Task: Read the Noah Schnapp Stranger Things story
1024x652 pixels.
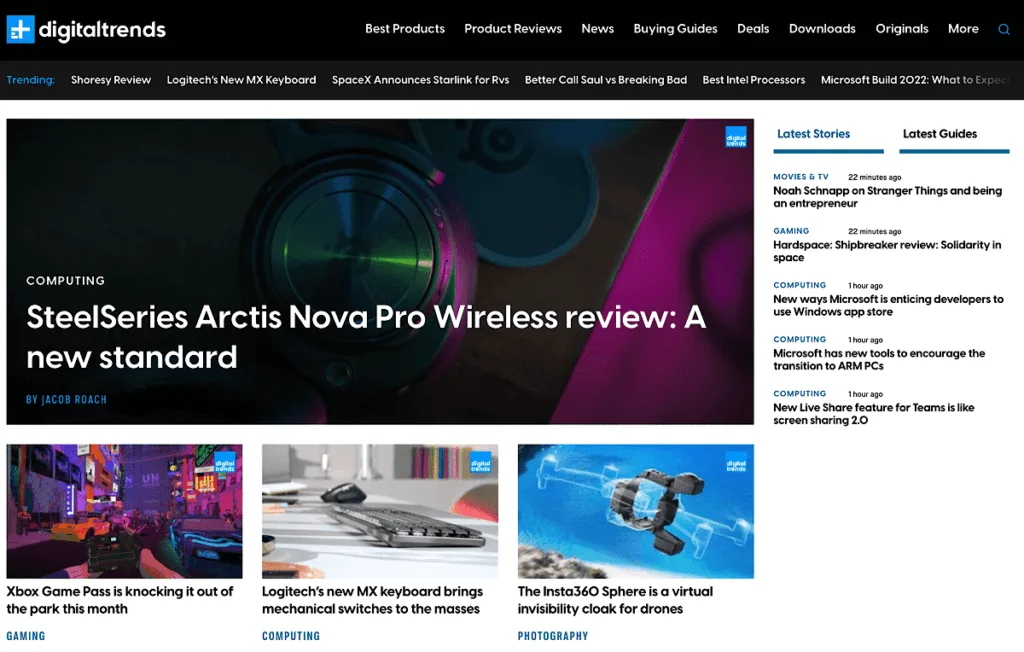Action: (x=888, y=197)
